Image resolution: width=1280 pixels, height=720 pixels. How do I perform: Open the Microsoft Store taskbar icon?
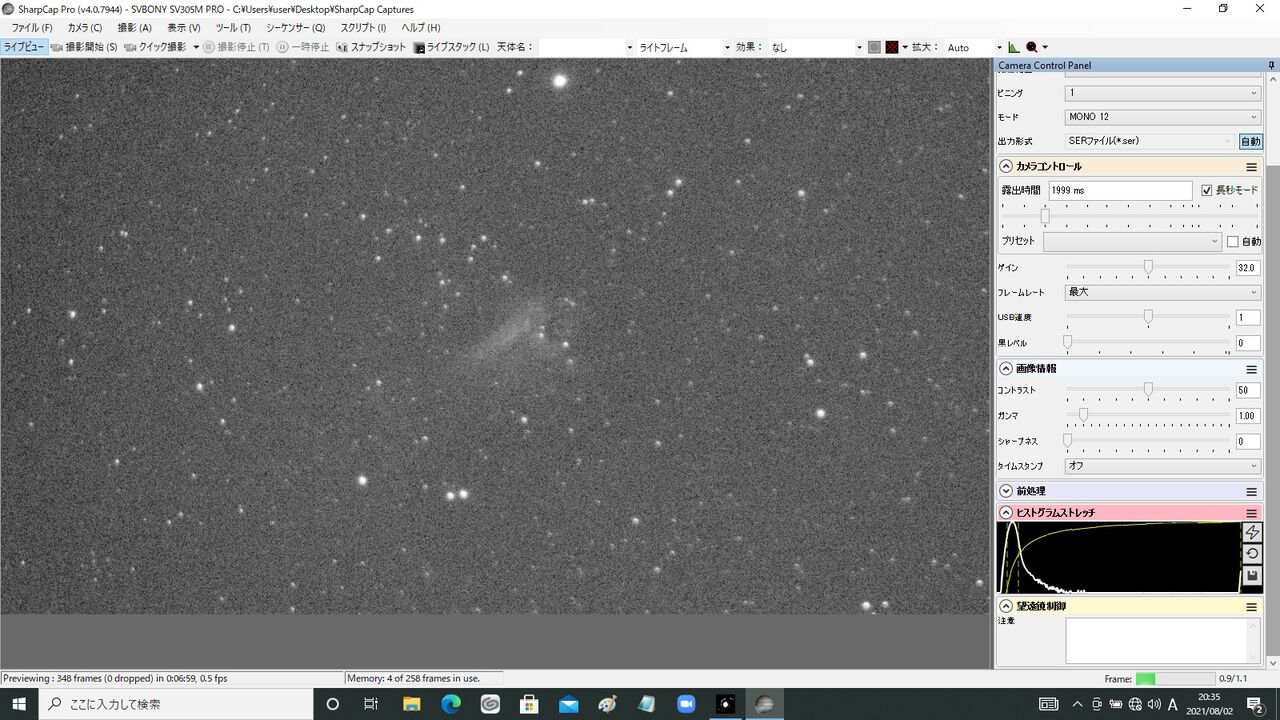click(x=529, y=704)
